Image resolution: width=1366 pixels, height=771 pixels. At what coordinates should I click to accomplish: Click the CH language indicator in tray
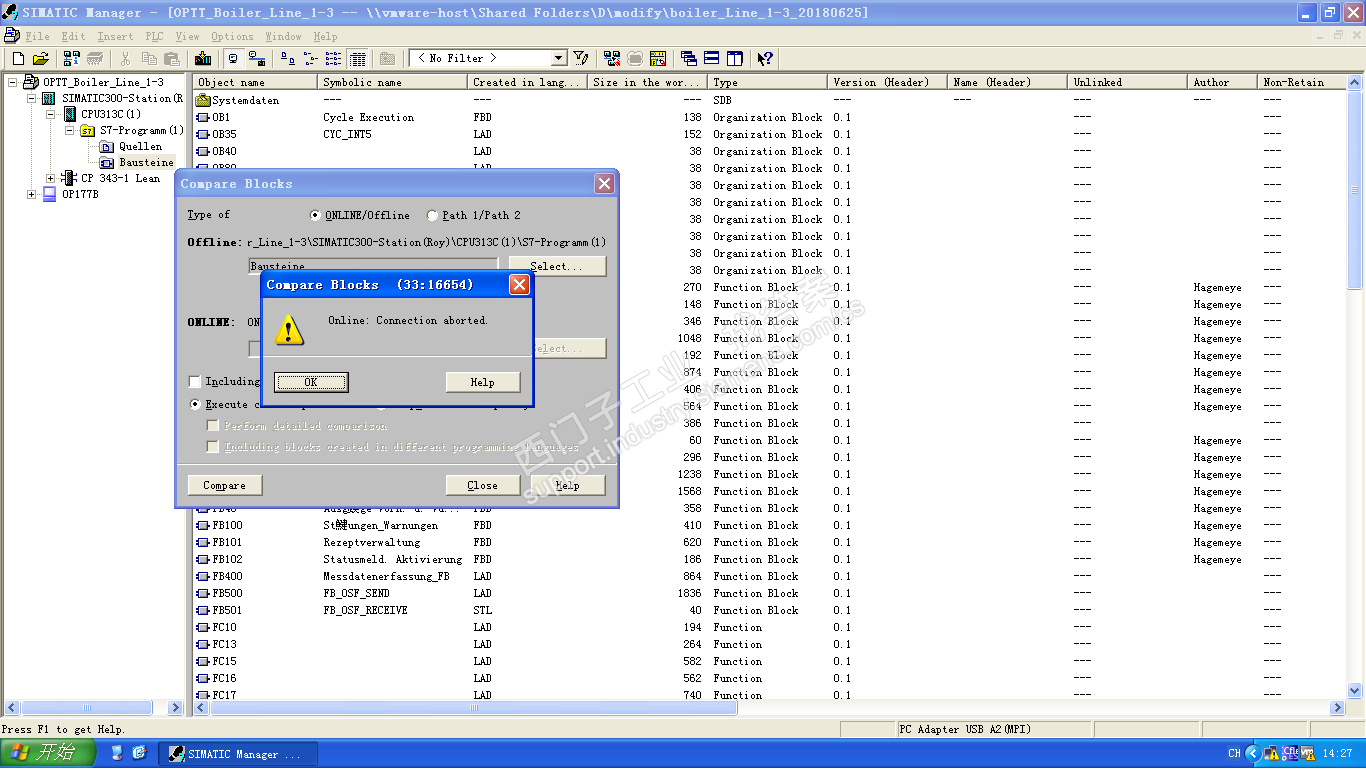click(1234, 753)
